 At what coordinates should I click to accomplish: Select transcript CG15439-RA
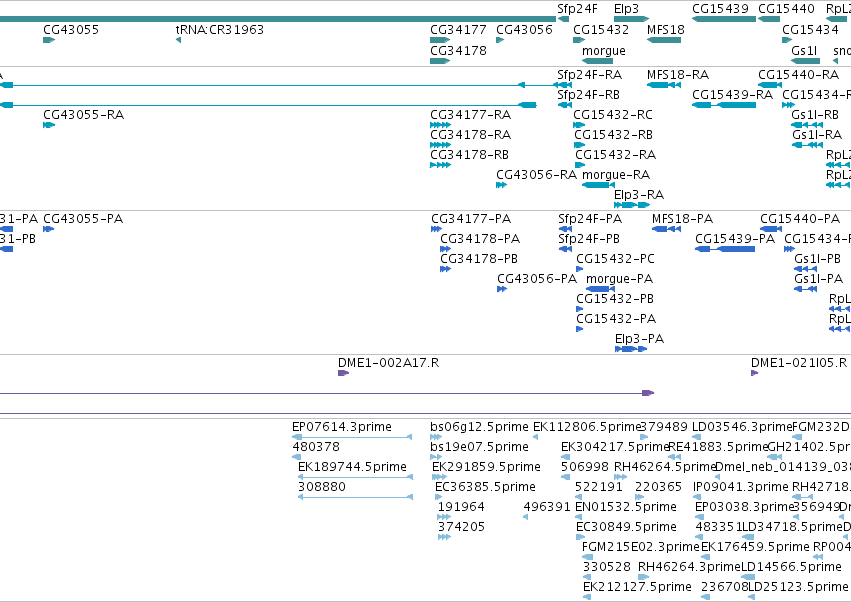coord(733,95)
